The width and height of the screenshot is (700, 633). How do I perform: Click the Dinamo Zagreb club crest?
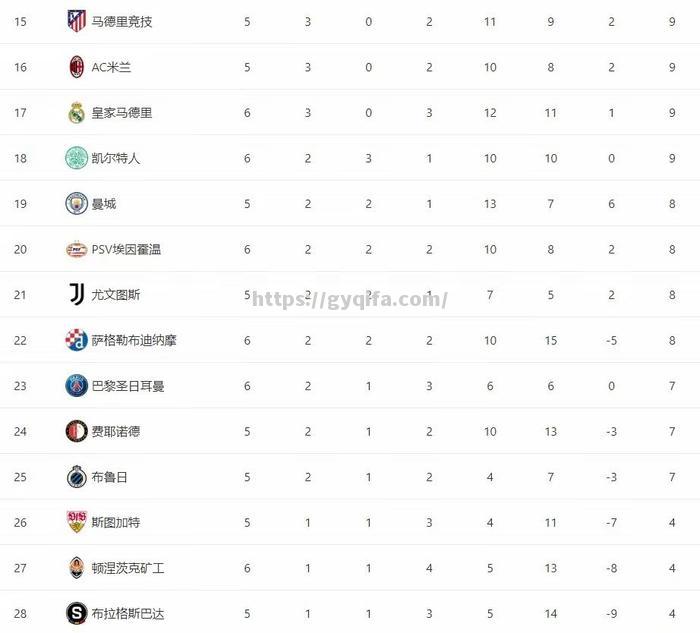(x=76, y=340)
